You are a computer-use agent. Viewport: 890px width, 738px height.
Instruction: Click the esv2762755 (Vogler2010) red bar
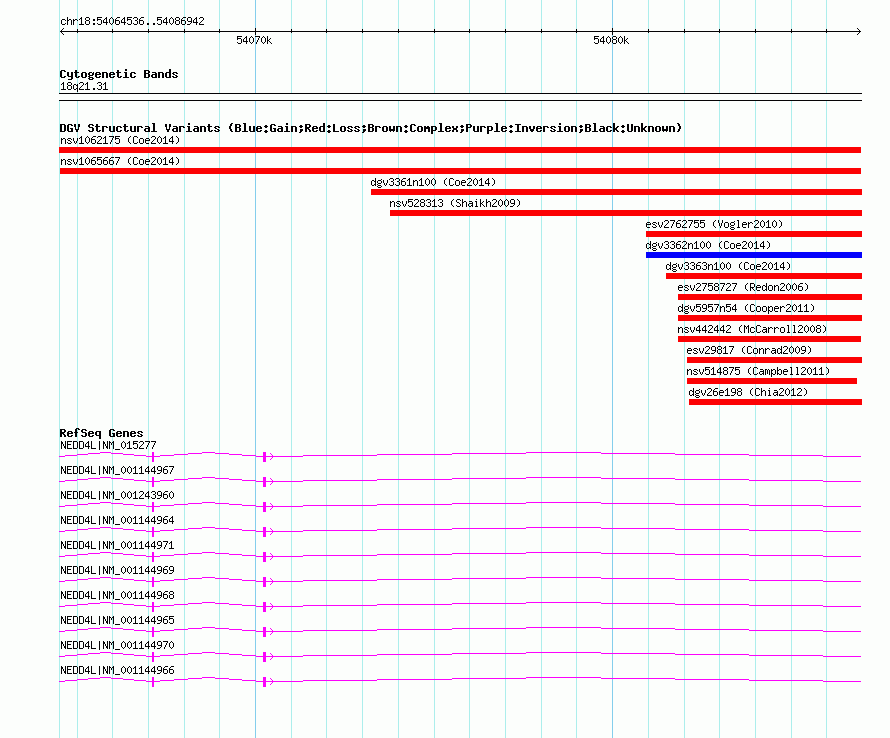[x=754, y=234]
